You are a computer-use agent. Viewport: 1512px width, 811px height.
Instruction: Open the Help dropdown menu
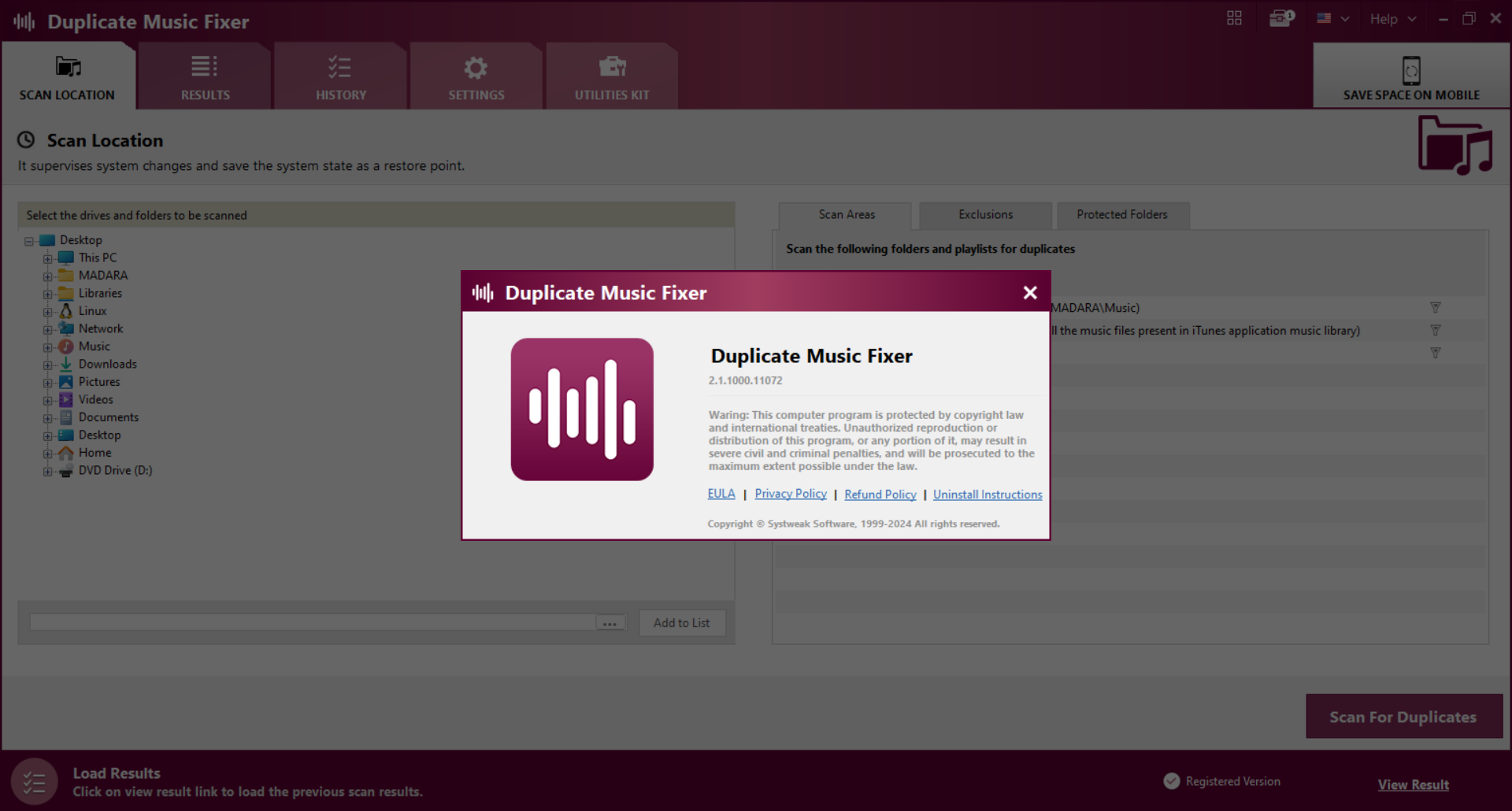click(1392, 19)
